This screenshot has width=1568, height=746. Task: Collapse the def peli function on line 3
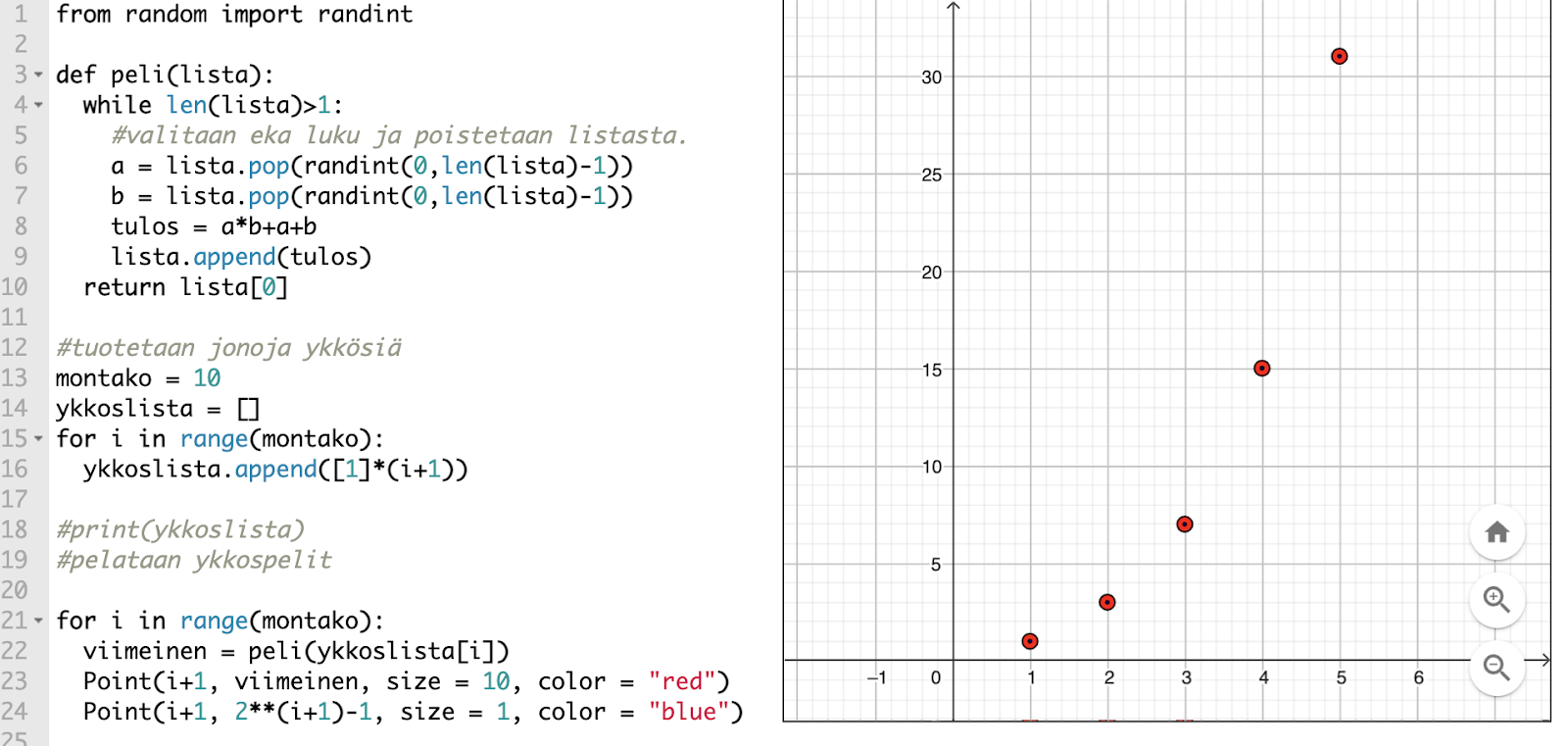pyautogui.click(x=39, y=75)
